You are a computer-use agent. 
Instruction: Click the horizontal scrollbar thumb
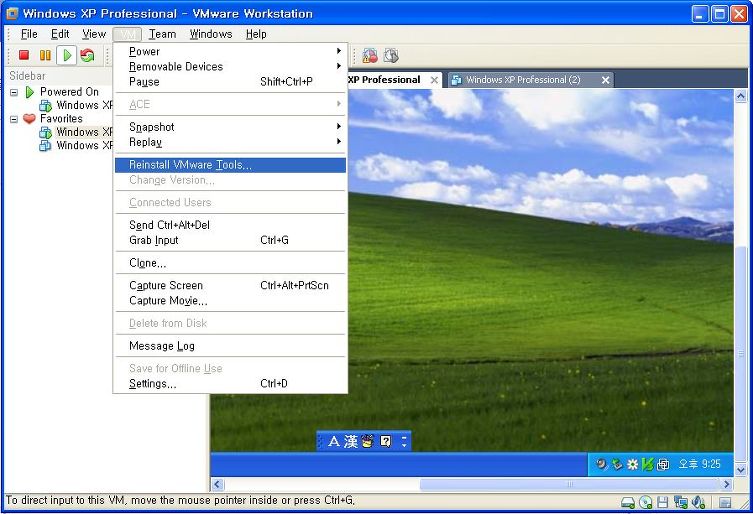pyautogui.click(x=570, y=484)
